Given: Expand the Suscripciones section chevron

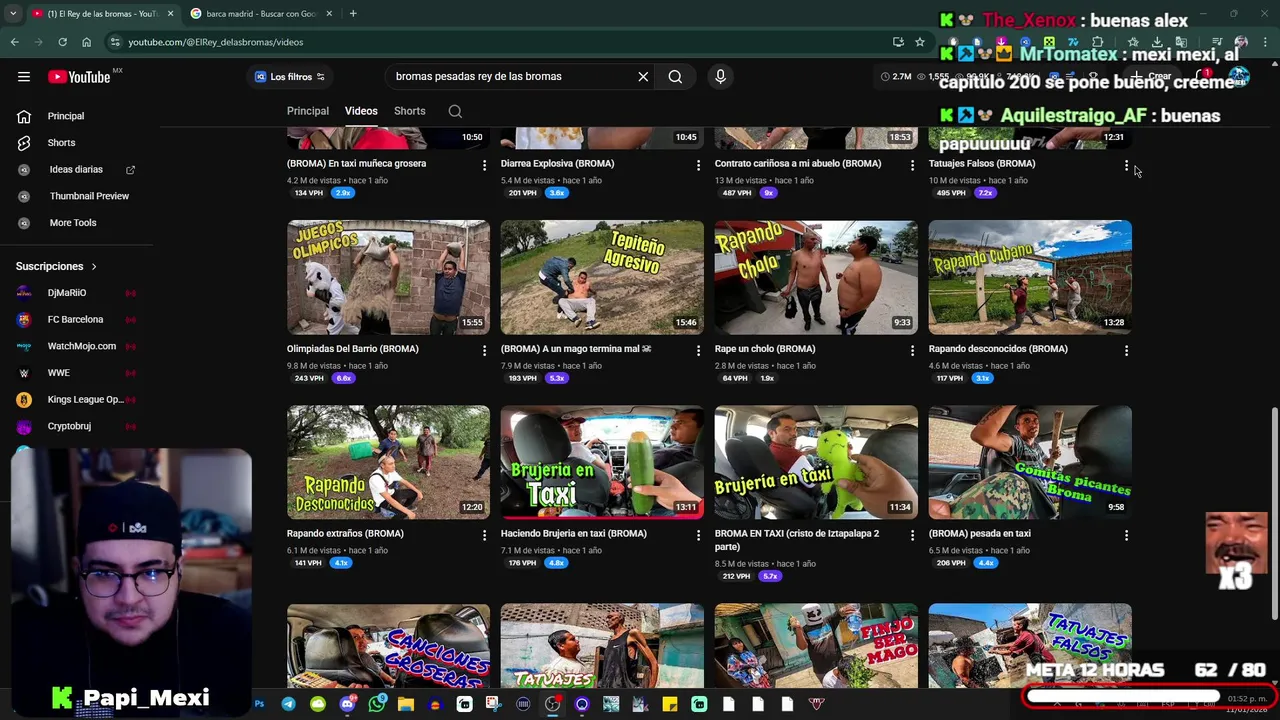Looking at the screenshot, I should click(x=94, y=267).
